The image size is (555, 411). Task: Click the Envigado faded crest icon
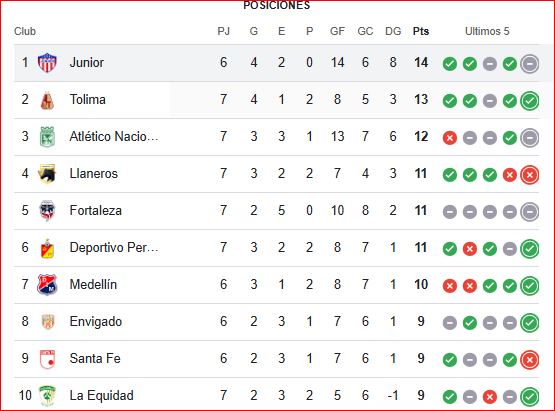pyautogui.click(x=47, y=322)
